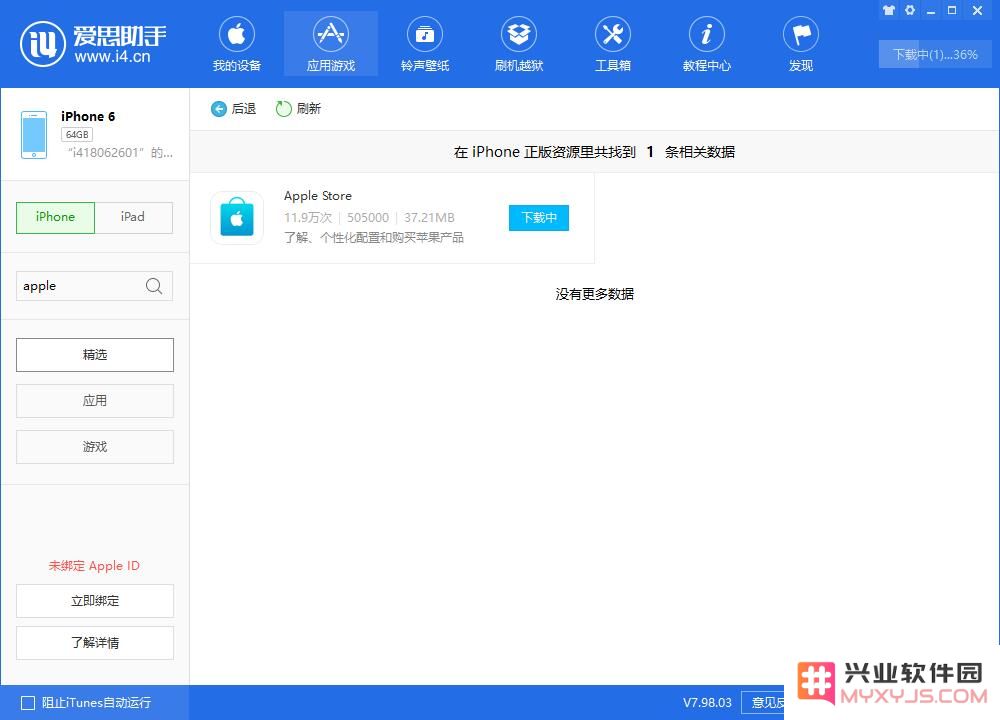Select the 精选 featured category
Screen dimensions: 1000x720
[95, 355]
